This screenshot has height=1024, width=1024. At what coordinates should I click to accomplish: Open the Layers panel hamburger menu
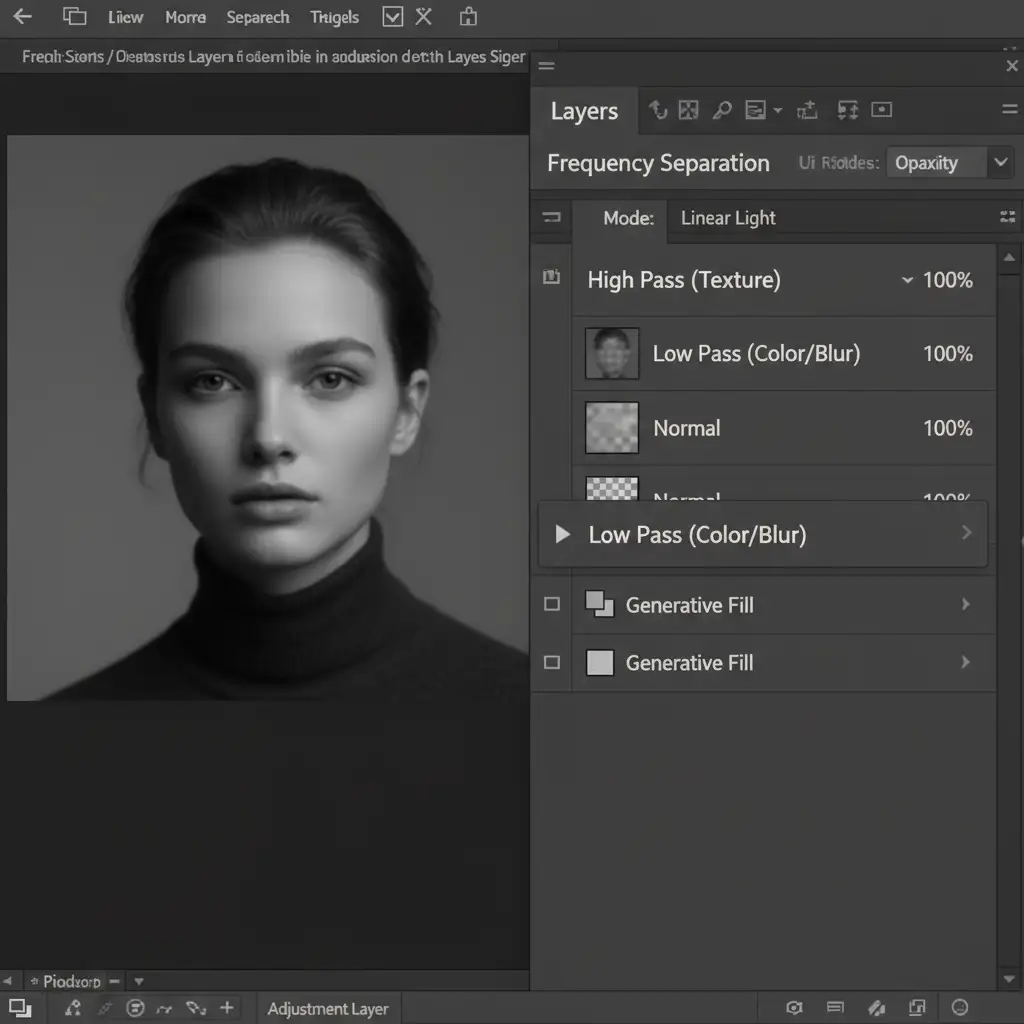[x=1009, y=111]
